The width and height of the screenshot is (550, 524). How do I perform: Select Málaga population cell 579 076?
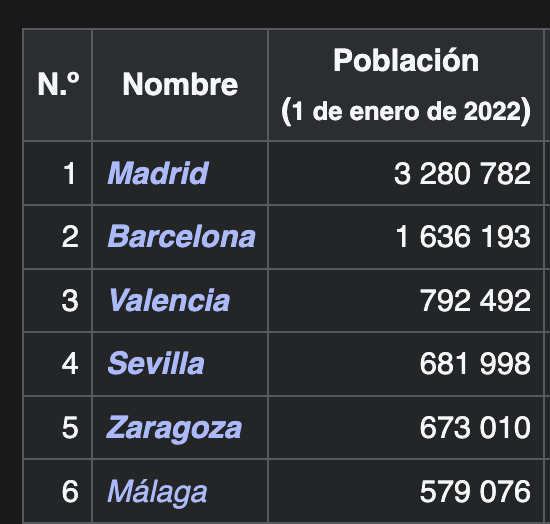tap(406, 491)
